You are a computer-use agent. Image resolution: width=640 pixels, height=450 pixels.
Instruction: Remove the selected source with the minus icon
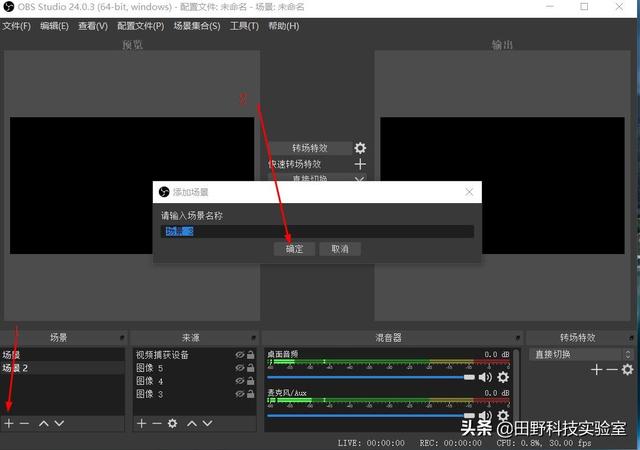[157, 423]
